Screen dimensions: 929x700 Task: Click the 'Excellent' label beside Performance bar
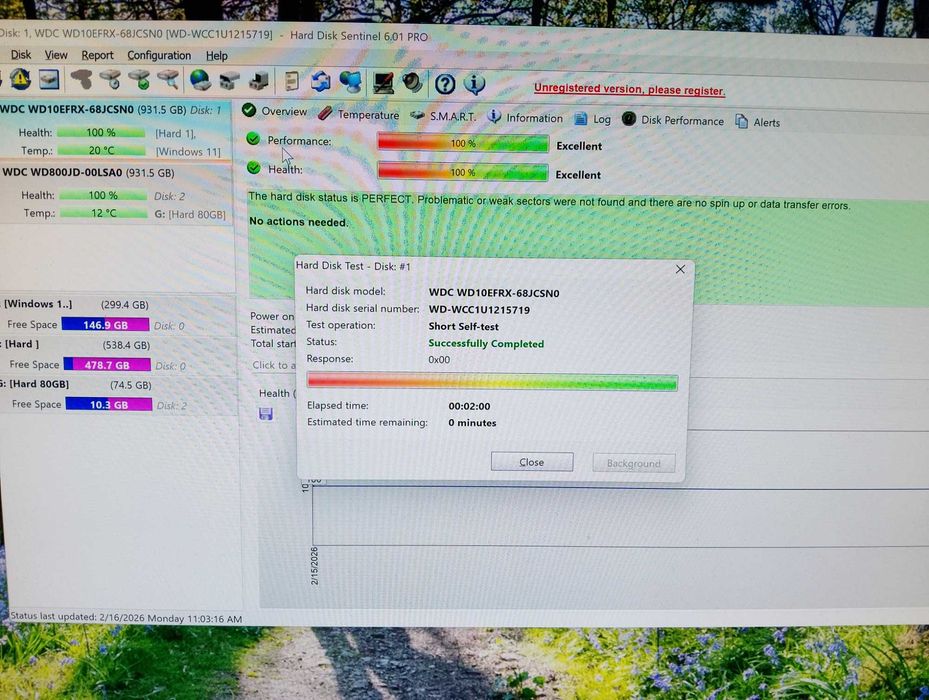point(579,146)
